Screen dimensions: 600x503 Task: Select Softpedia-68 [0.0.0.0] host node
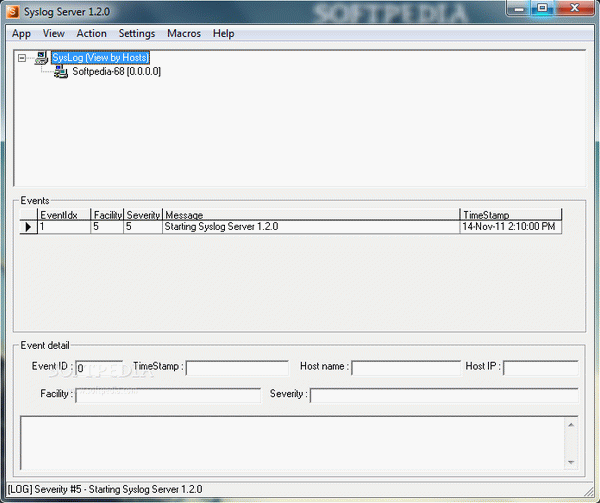pos(117,72)
